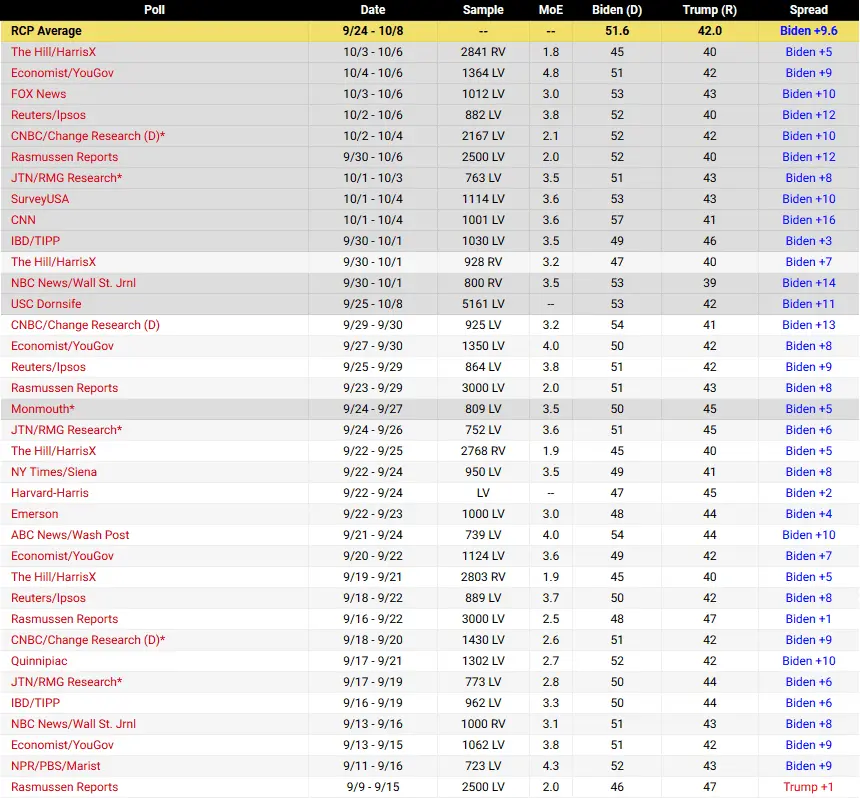Select the sample size 2803 RV
Image resolution: width=860 pixels, height=798 pixels.
483,577
